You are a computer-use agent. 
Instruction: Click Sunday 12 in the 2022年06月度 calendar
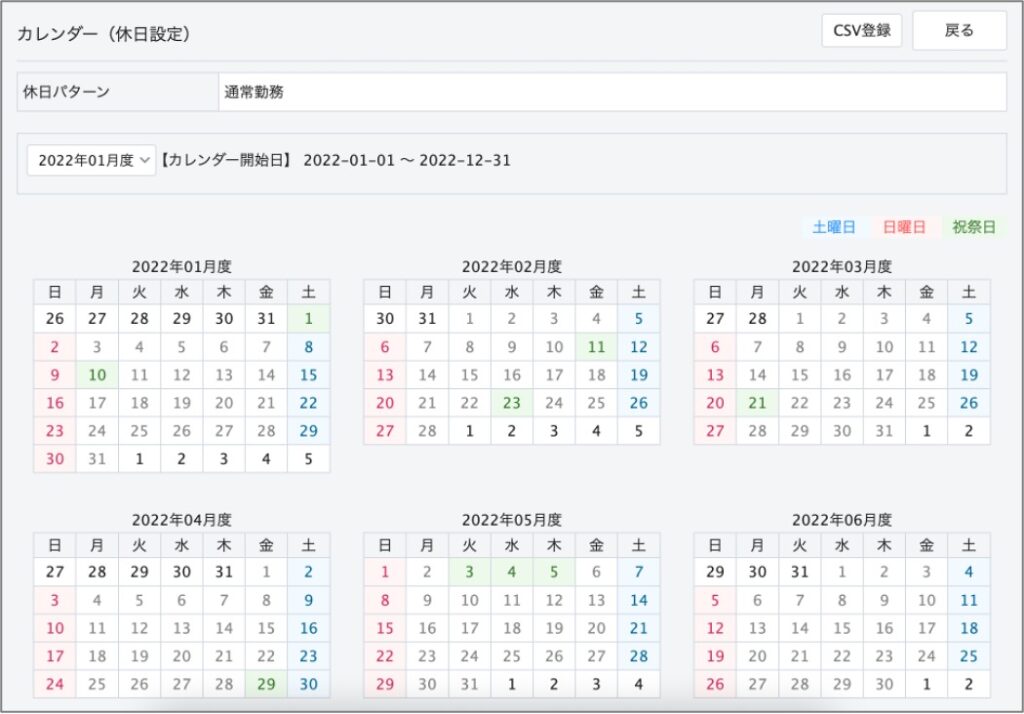click(715, 629)
